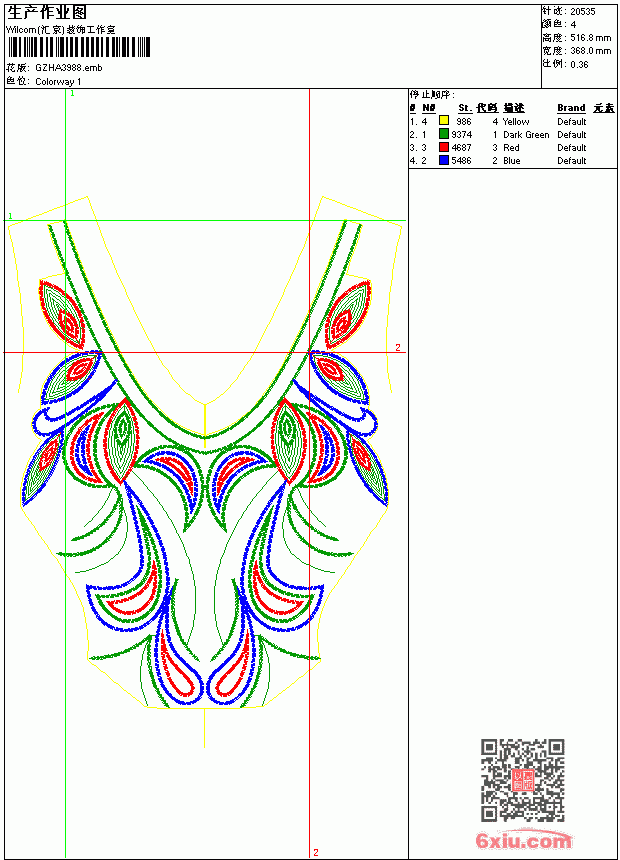This screenshot has height=860, width=620.
Task: Click the green marker 1 at left edge
Action: (x=10, y=216)
